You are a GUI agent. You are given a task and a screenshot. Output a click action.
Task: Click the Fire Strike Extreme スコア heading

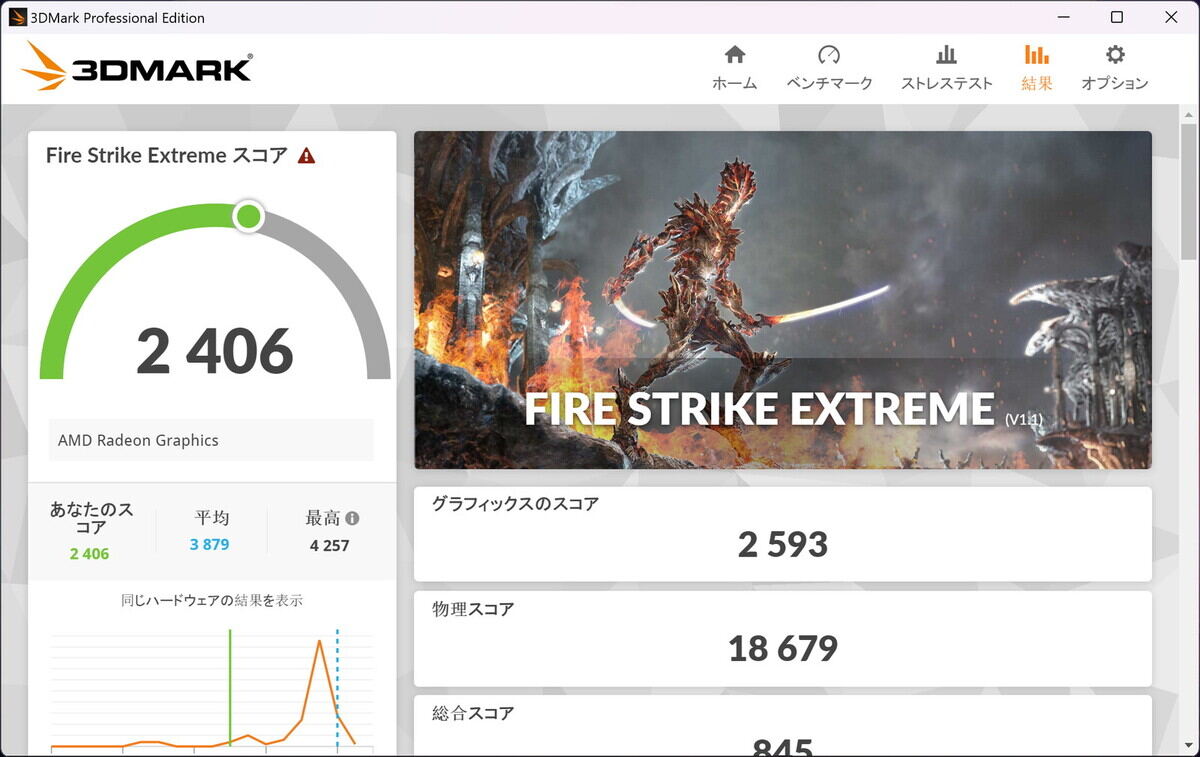pyautogui.click(x=167, y=156)
